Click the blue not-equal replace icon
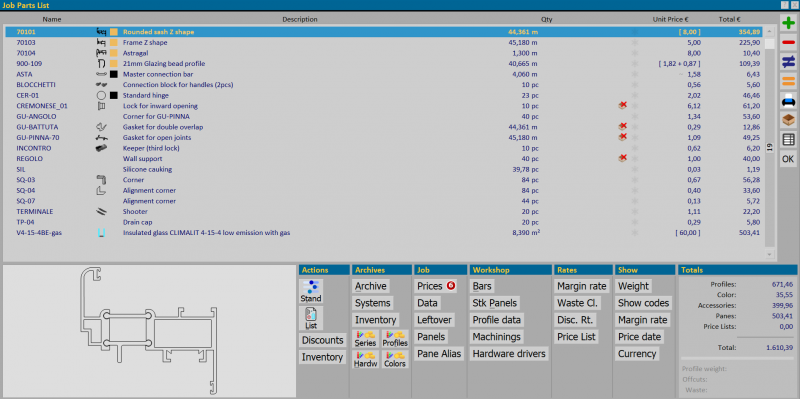 click(x=788, y=62)
